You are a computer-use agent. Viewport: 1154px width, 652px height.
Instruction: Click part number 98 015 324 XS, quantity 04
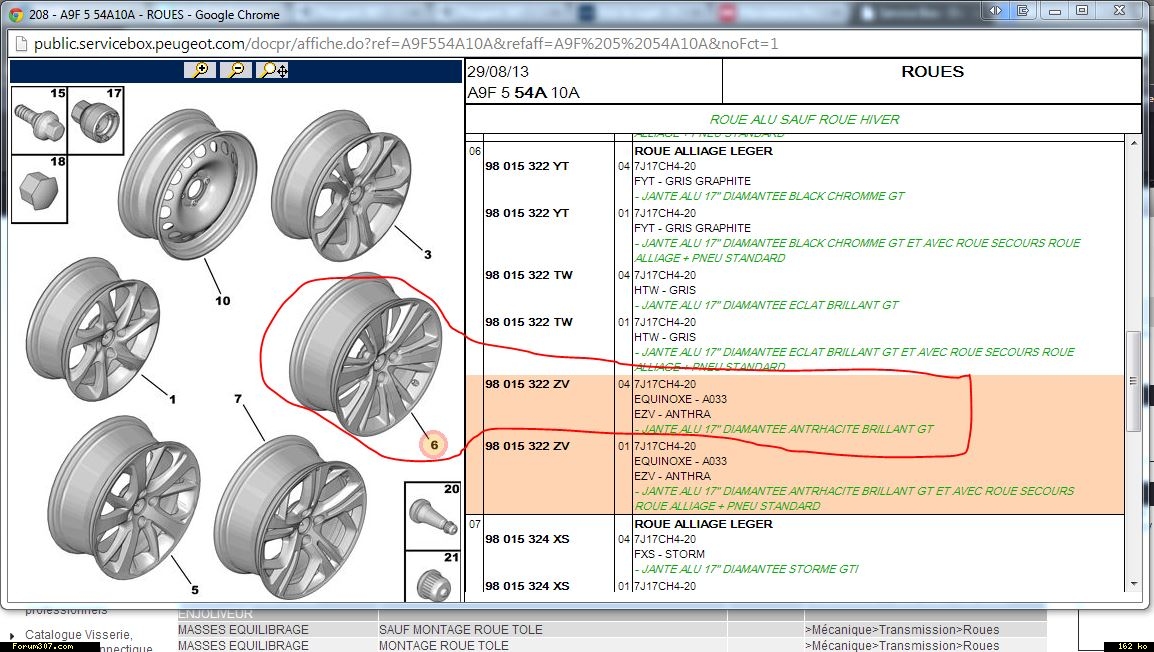527,539
